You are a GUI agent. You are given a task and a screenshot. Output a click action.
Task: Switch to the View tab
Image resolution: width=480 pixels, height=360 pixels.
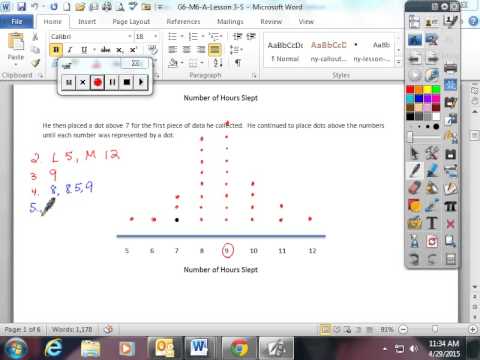point(306,22)
